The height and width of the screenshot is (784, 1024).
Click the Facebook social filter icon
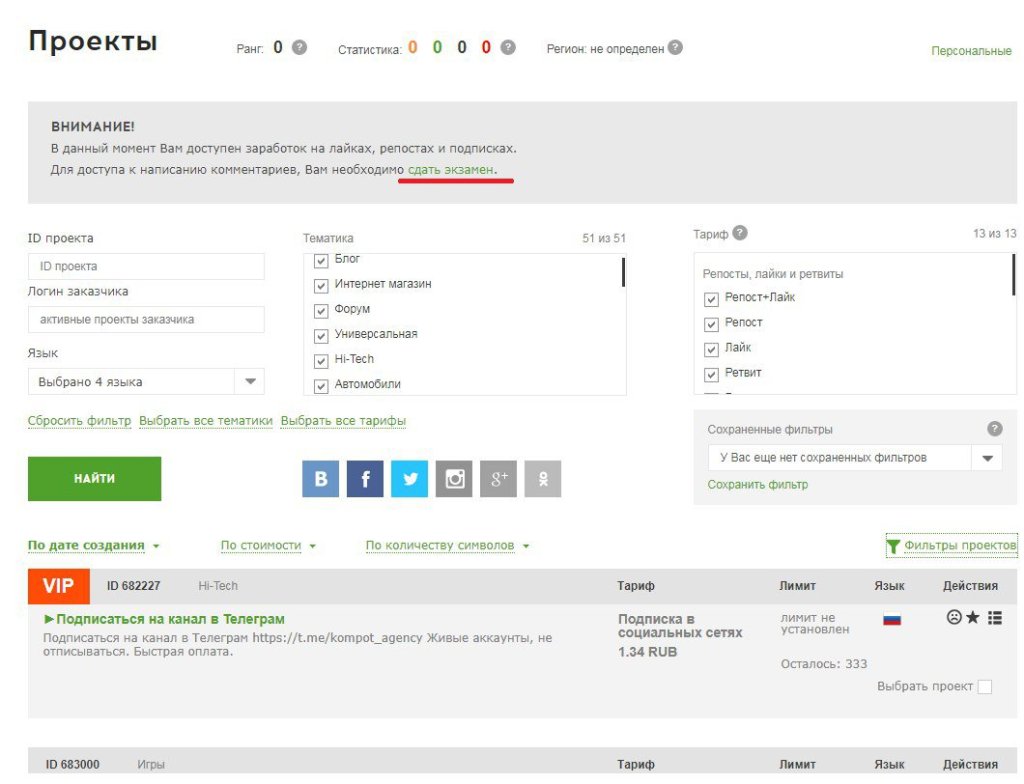tap(365, 479)
